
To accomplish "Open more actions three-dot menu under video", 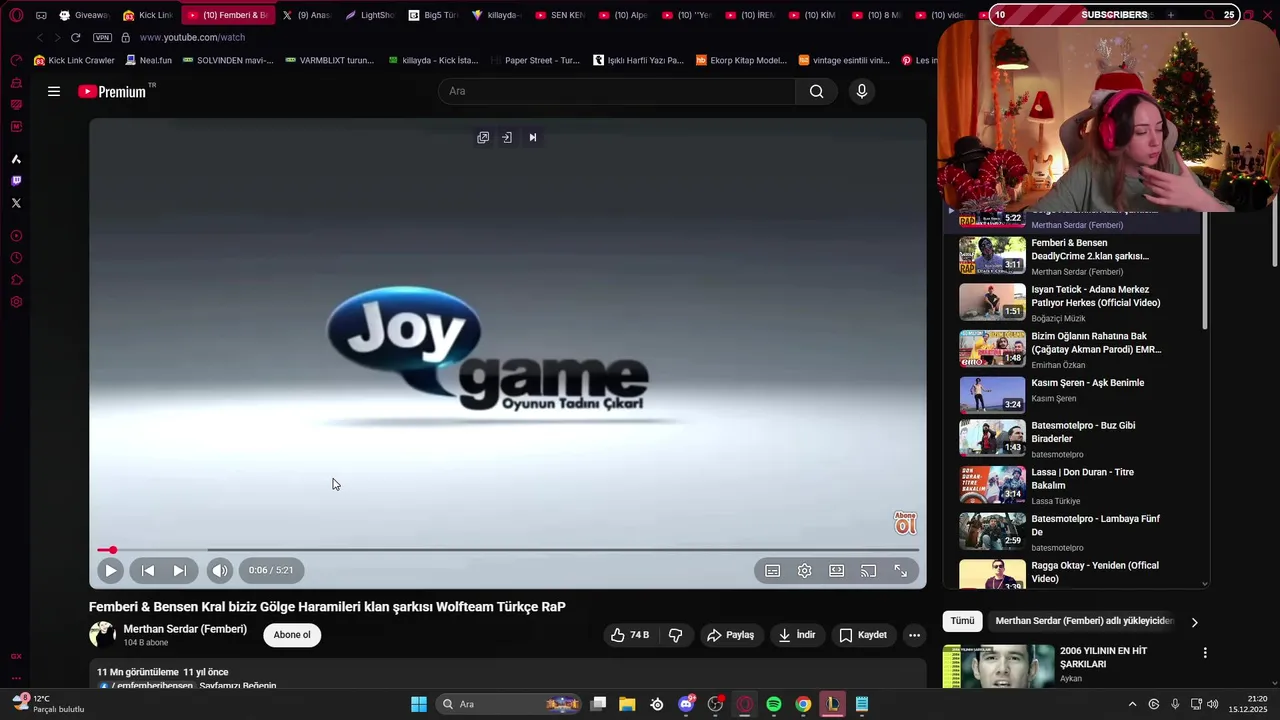I will coord(914,635).
